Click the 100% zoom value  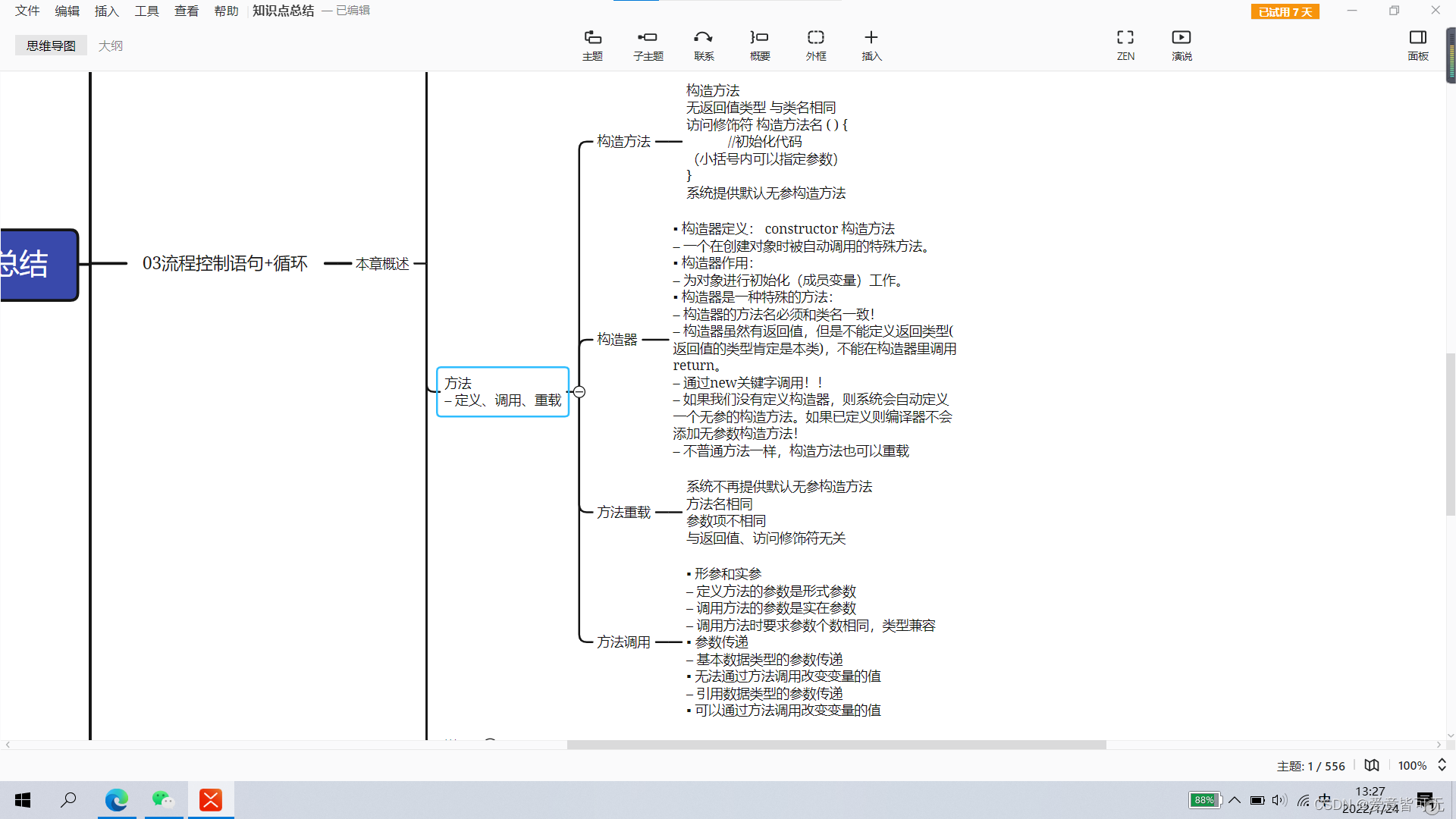click(1412, 766)
